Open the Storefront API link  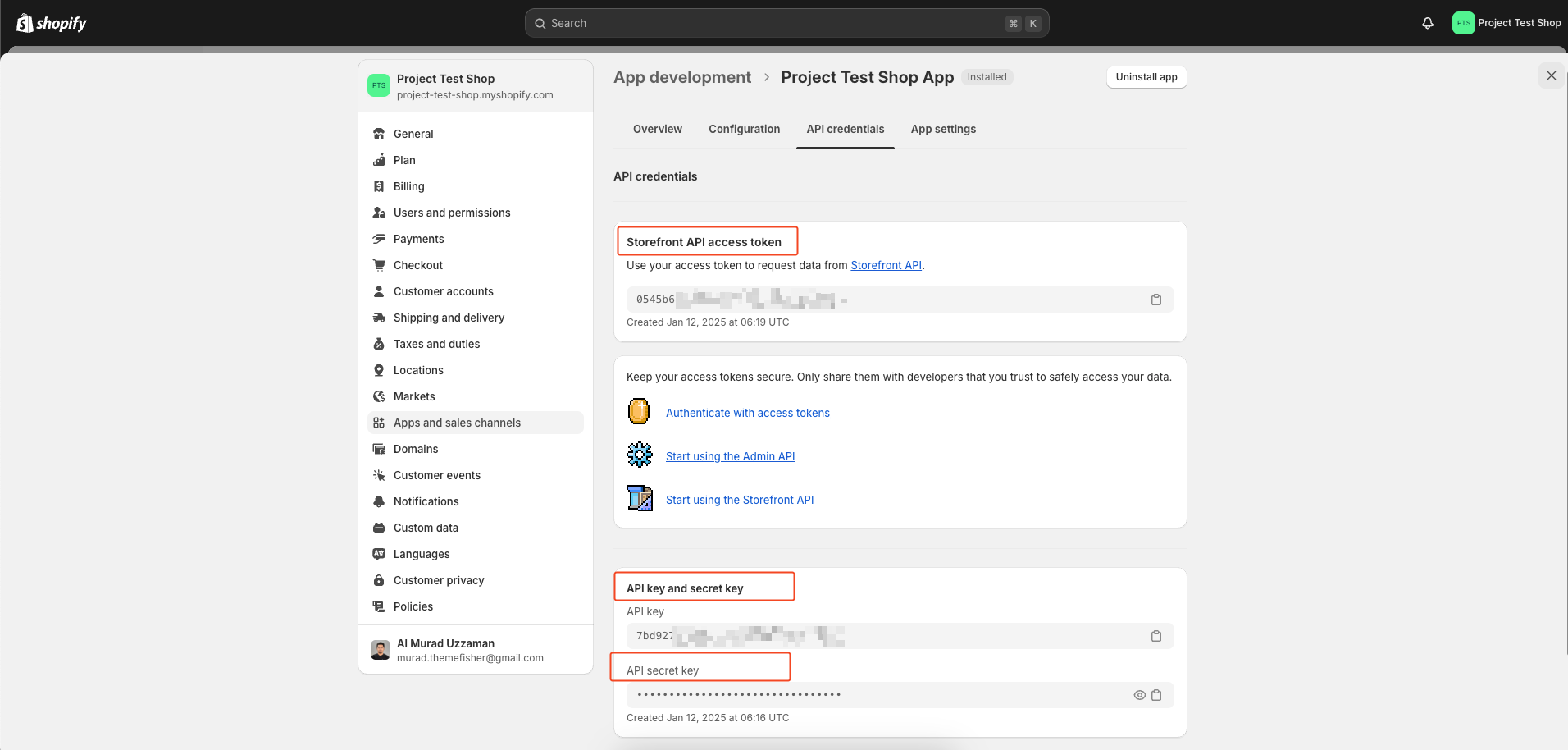[x=886, y=265]
